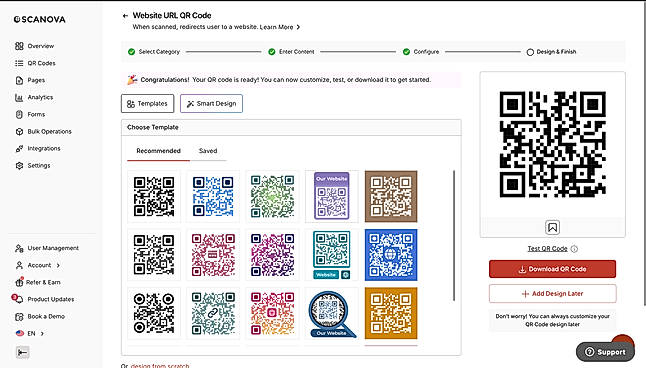Image resolution: width=646 pixels, height=368 pixels.
Task: Choose the magnifier Our Website template
Action: [x=332, y=313]
